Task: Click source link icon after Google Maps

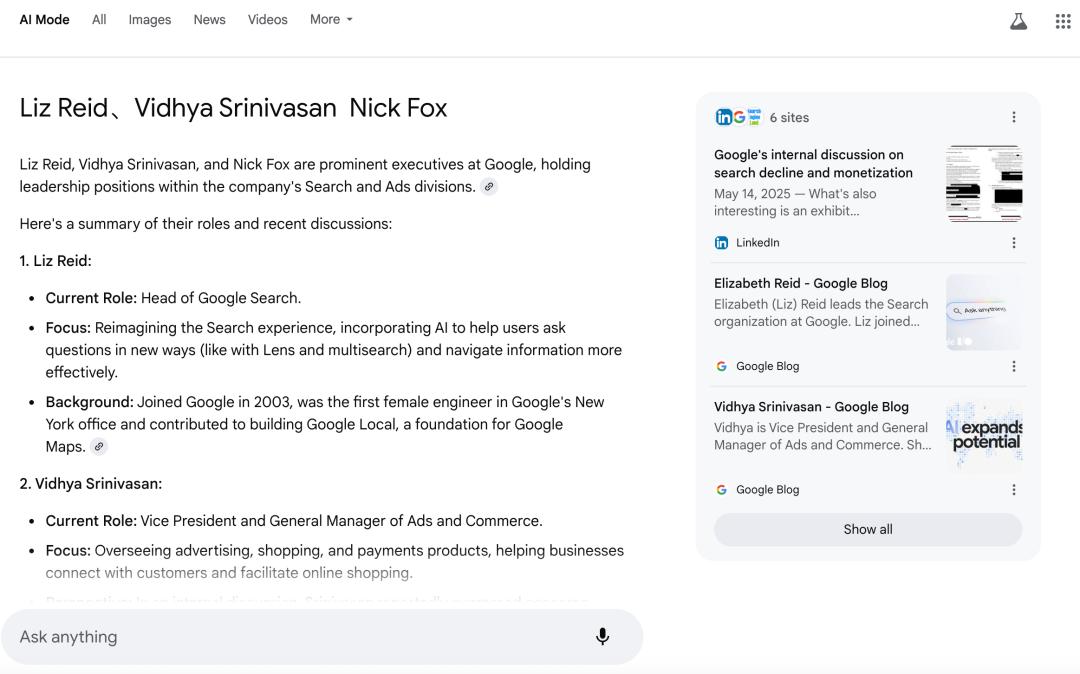Action: (99, 447)
